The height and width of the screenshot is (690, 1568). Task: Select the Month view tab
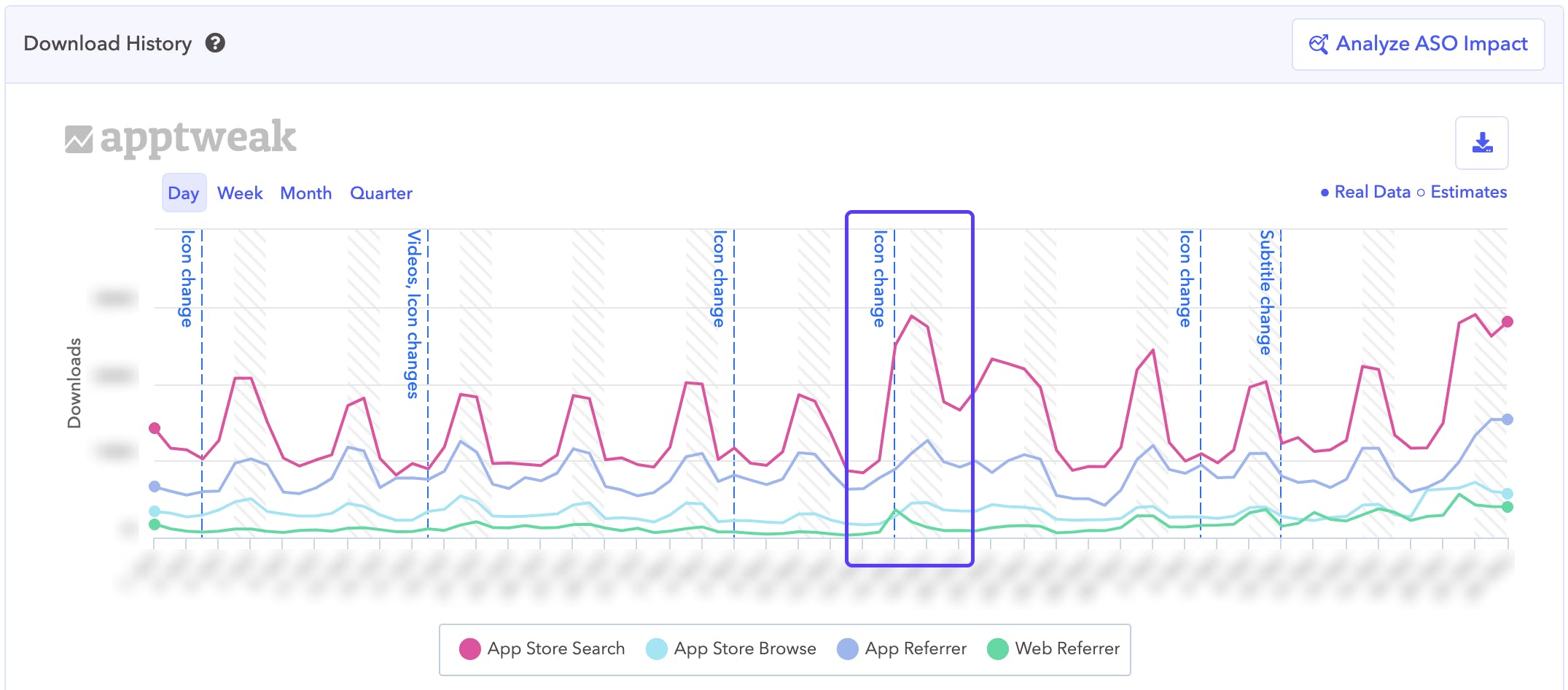pyautogui.click(x=306, y=193)
